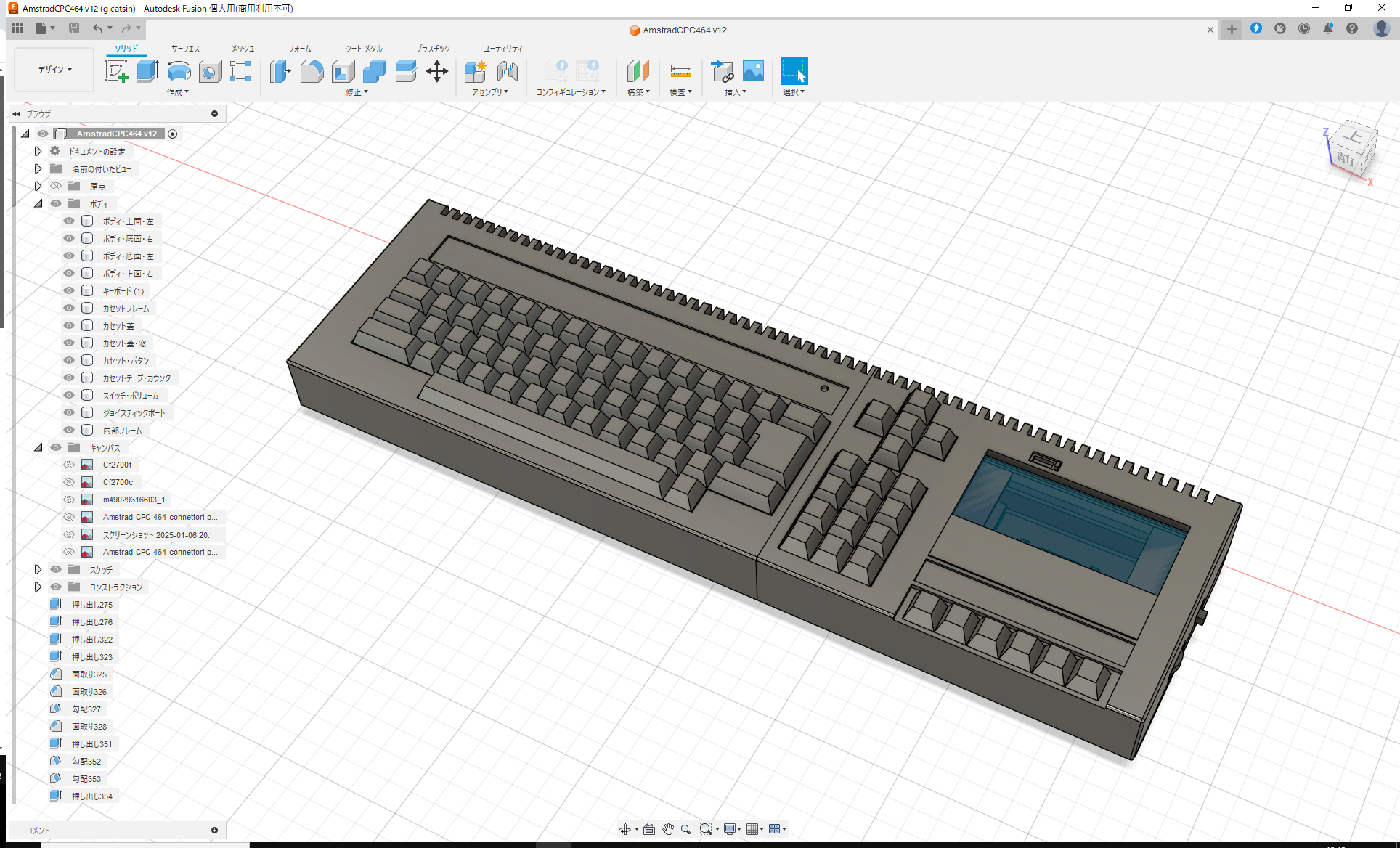Open the 挿入 dropdown menu
Screen dimensions: 1400x848
point(735,91)
